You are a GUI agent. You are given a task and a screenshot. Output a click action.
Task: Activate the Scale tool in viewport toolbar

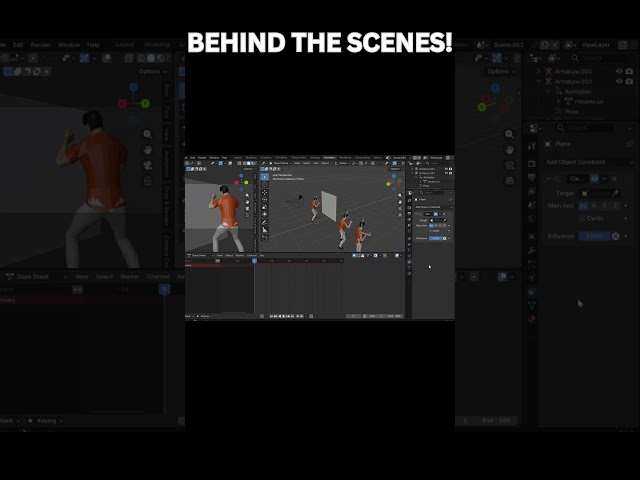coord(264,207)
